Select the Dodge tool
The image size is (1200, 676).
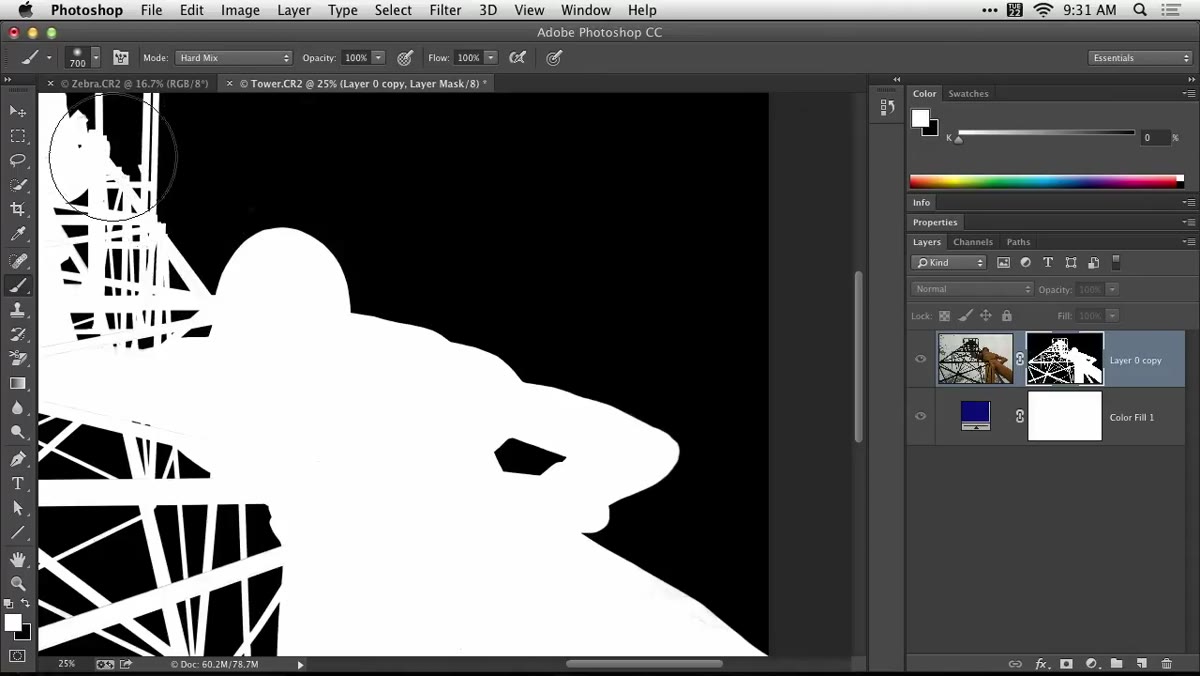click(18, 433)
